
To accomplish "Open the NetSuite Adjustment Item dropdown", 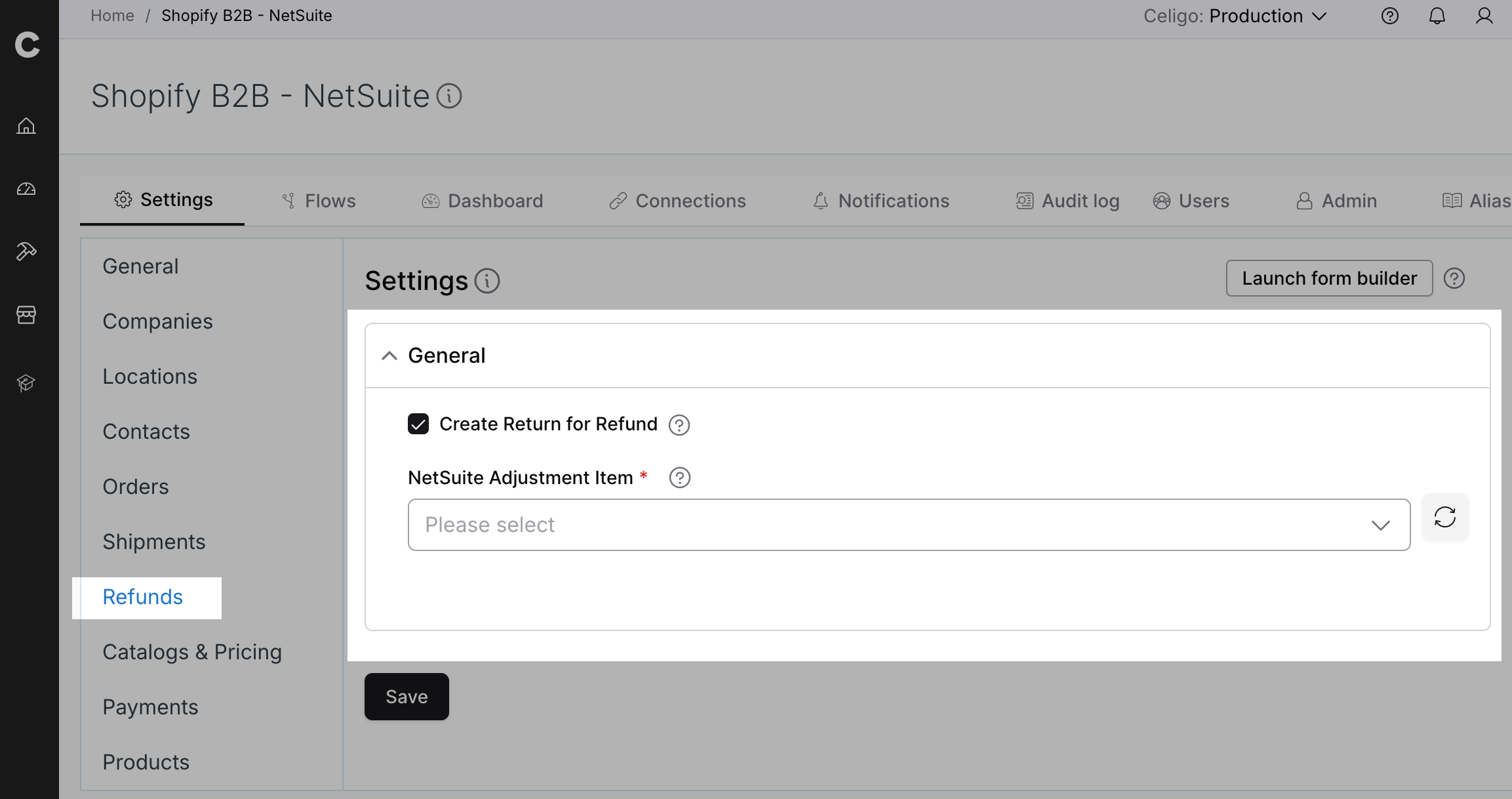I will click(909, 525).
